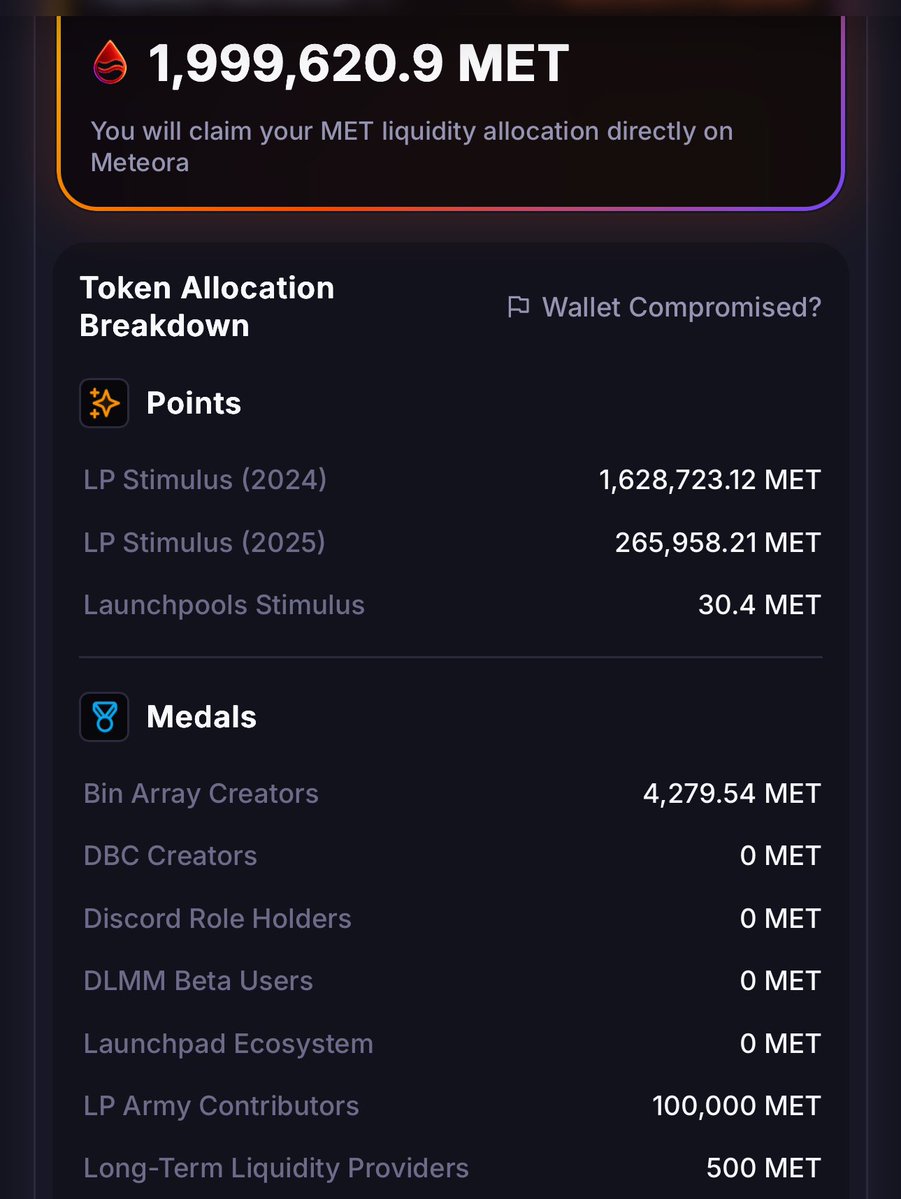901x1199 pixels.
Task: Select the 100,000 MET amount
Action: [736, 1106]
